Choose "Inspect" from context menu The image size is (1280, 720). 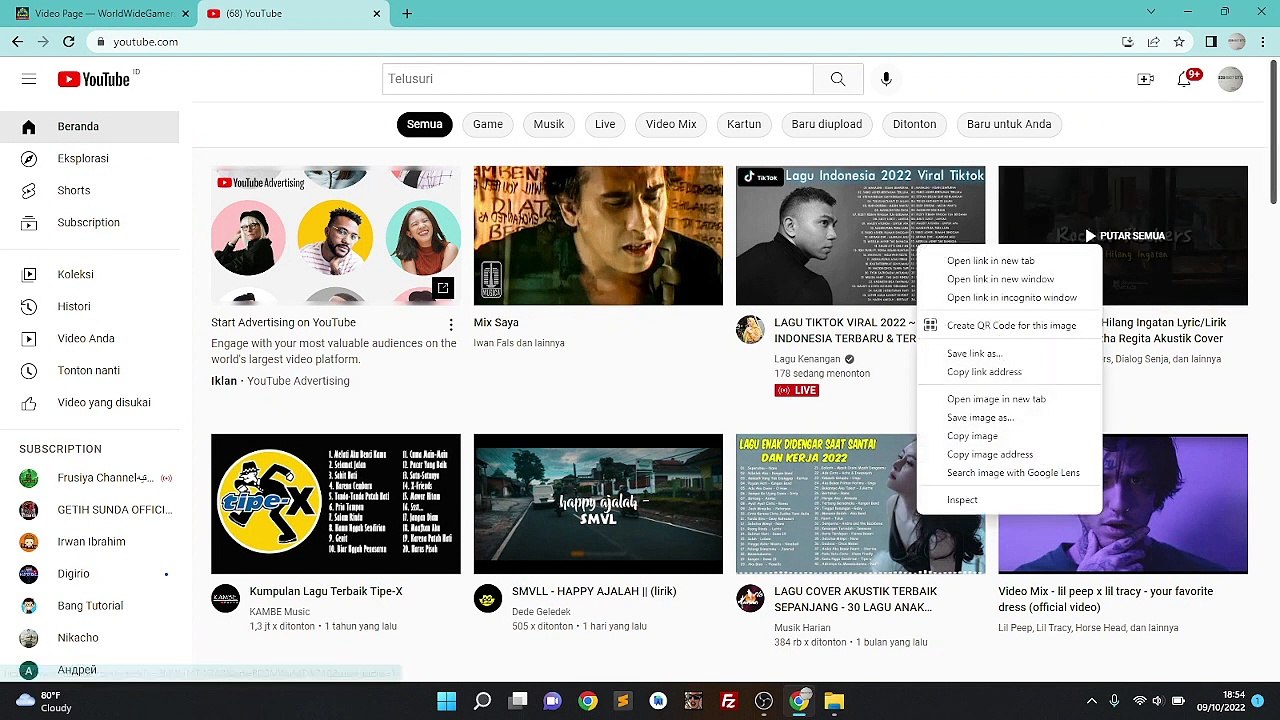click(x=962, y=500)
